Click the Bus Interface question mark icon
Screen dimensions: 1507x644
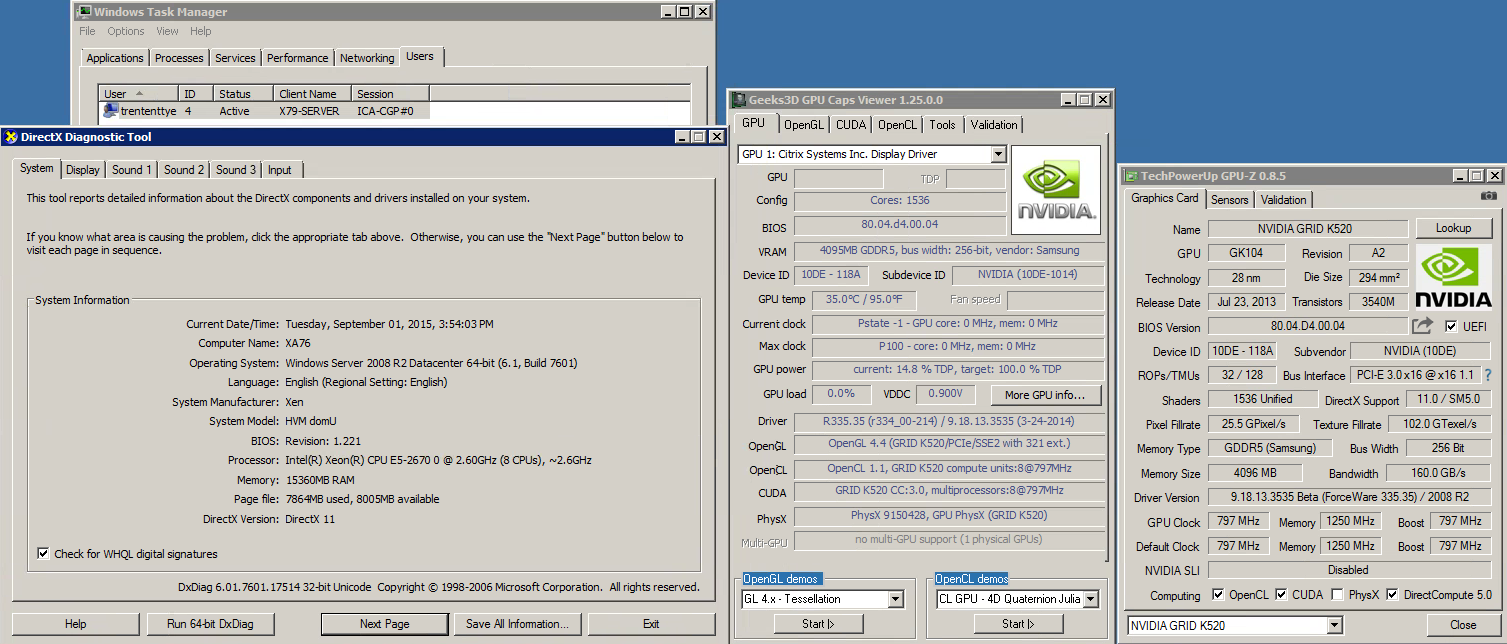pyautogui.click(x=1487, y=375)
